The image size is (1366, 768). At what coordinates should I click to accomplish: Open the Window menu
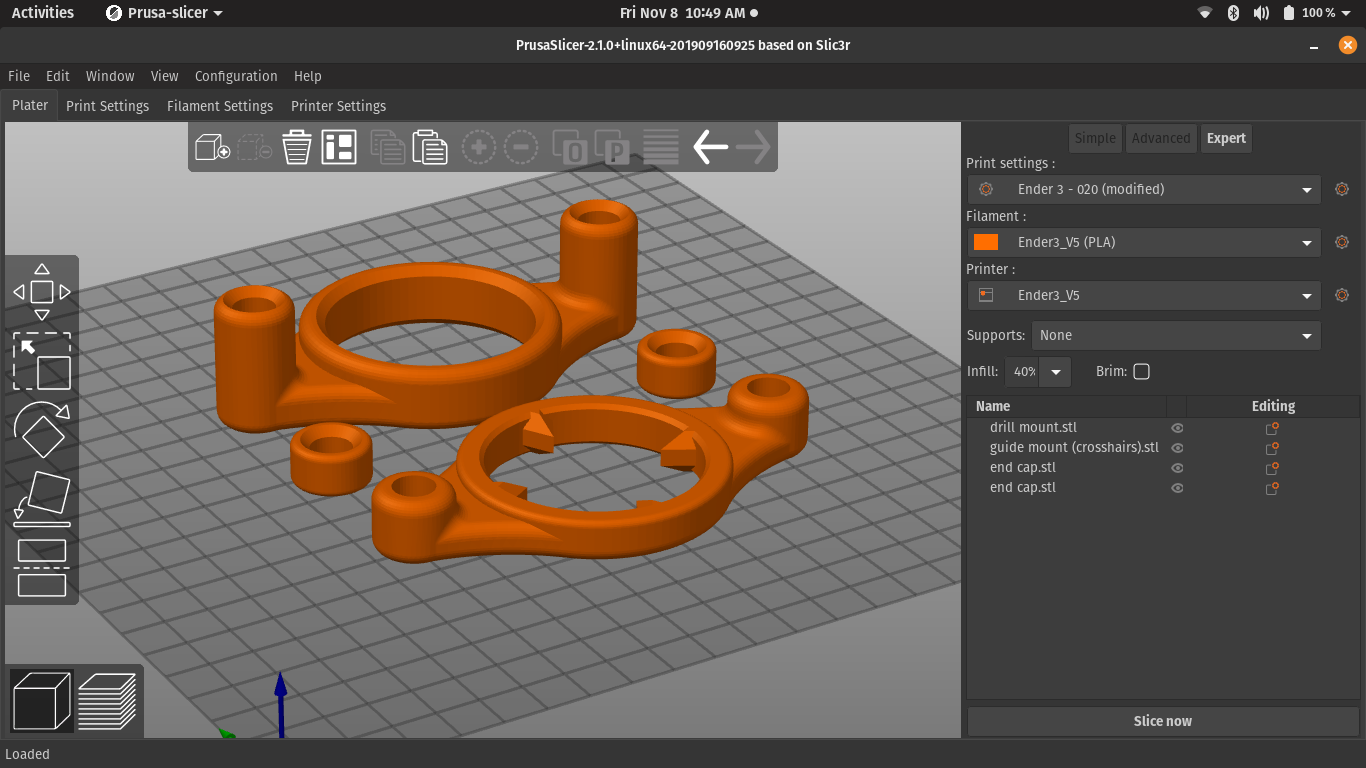click(x=110, y=76)
